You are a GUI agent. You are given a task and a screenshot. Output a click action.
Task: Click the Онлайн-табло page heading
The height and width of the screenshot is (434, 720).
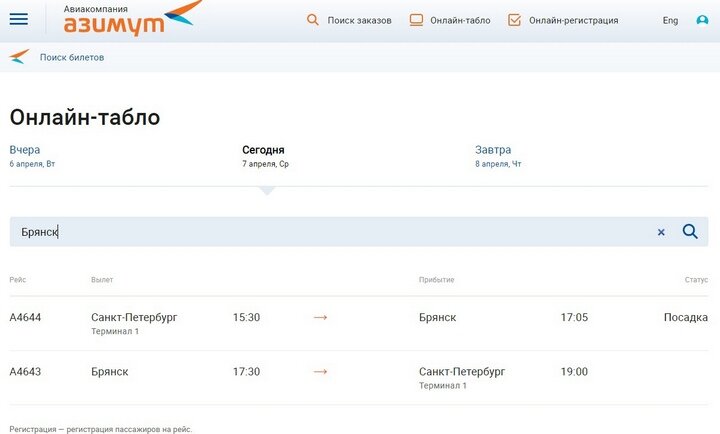point(85,117)
